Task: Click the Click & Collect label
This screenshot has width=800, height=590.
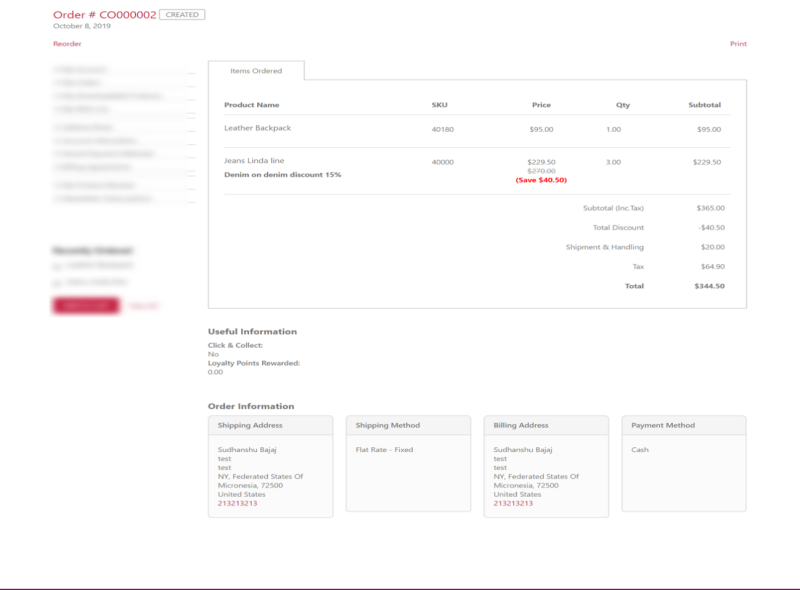Action: [x=235, y=346]
